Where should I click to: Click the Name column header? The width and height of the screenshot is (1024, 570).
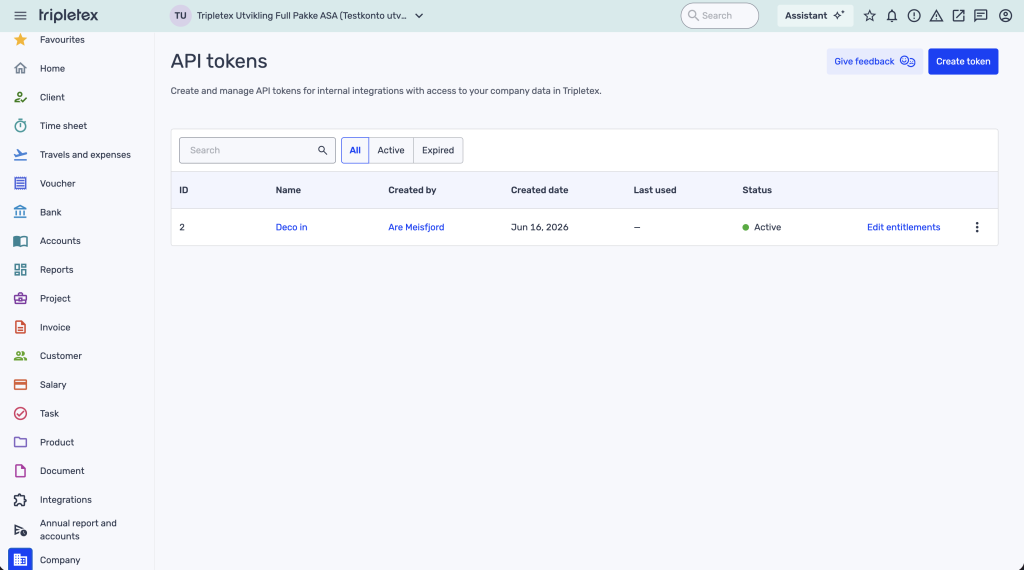(x=288, y=190)
